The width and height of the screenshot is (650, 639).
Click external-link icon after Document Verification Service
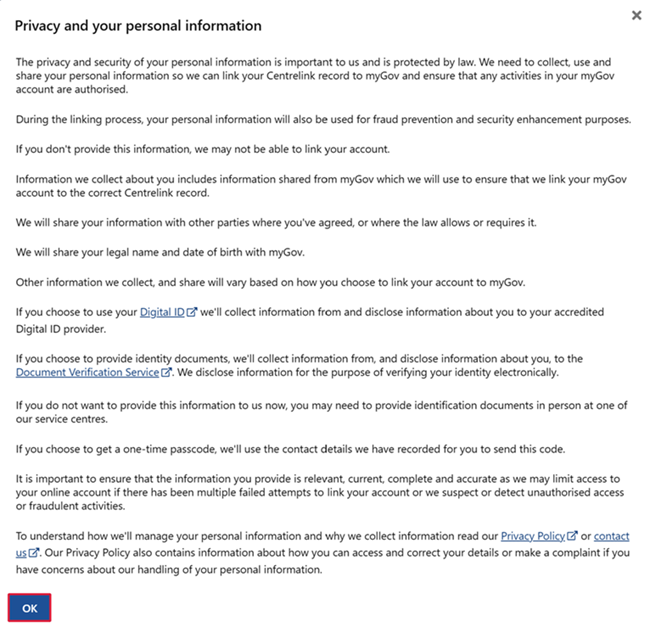tap(167, 372)
